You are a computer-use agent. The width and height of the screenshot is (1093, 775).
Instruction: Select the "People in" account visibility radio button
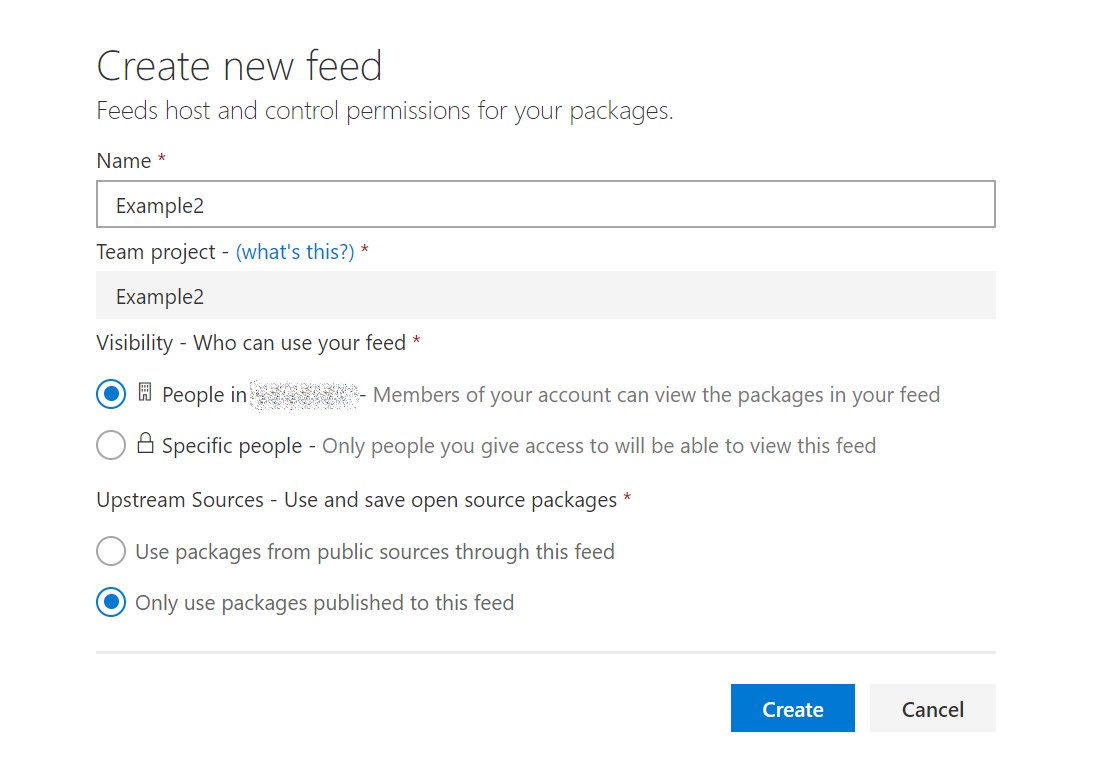[x=111, y=394]
